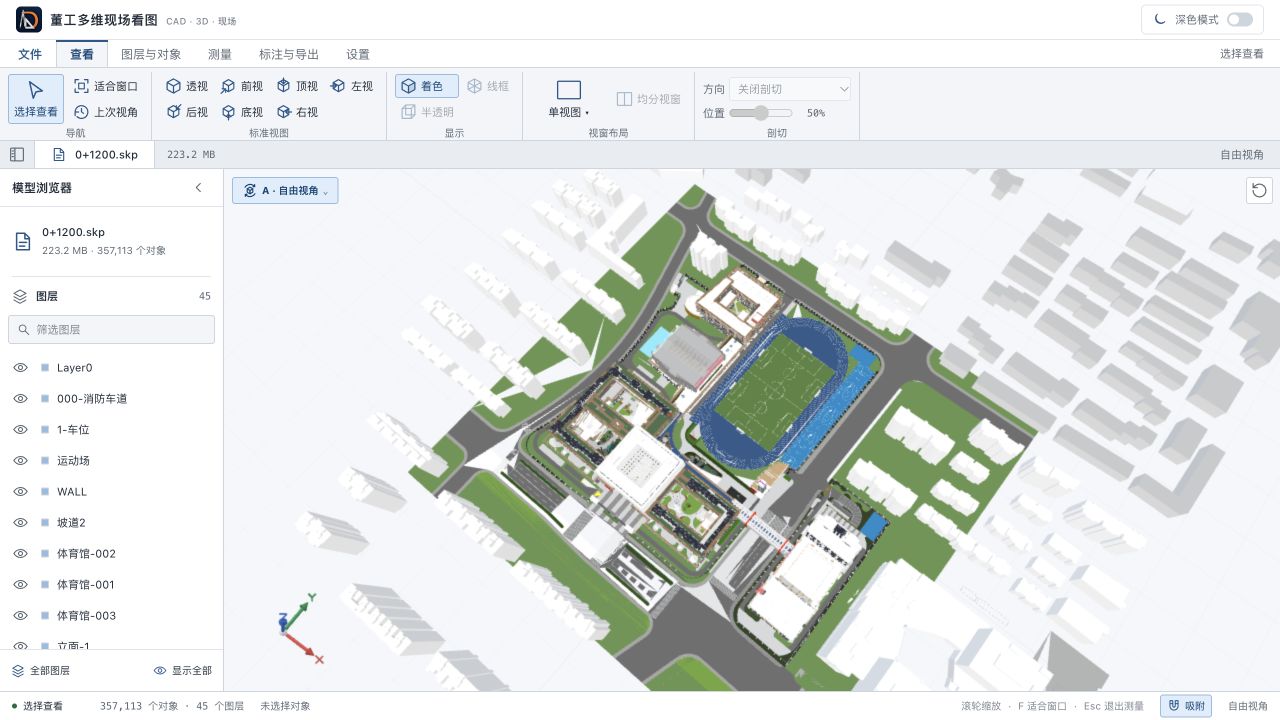Hide the 1-车位 layer
1280x720 pixels.
[x=20, y=430]
